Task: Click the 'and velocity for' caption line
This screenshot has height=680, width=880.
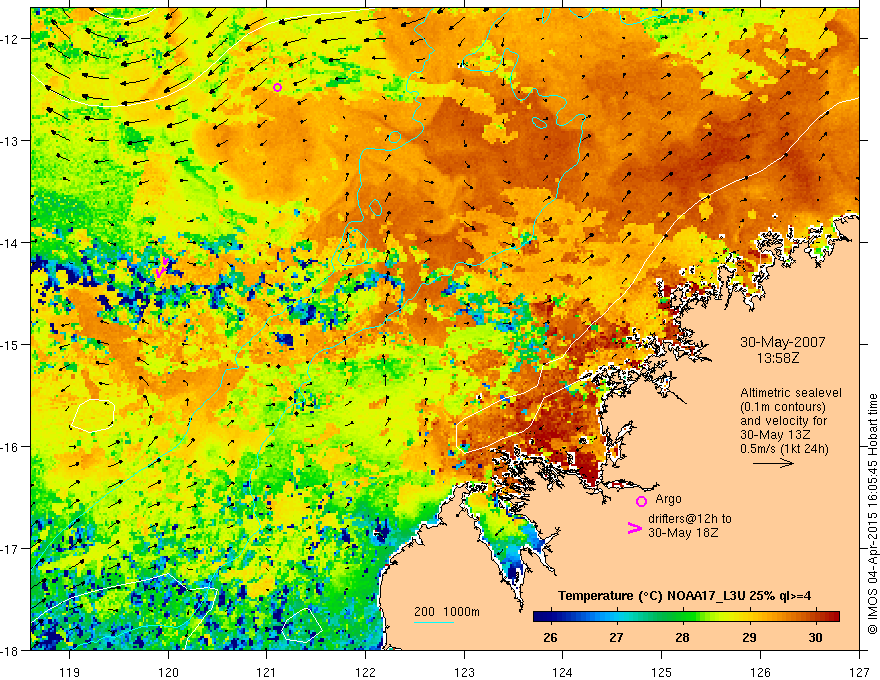Action: coord(783,421)
